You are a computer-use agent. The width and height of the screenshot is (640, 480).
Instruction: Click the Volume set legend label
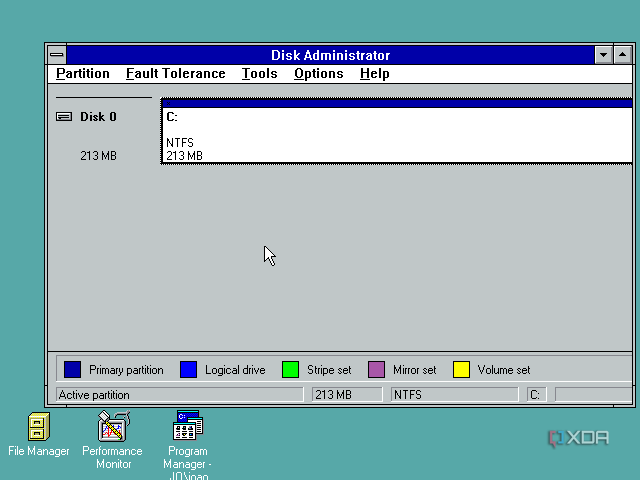click(504, 370)
